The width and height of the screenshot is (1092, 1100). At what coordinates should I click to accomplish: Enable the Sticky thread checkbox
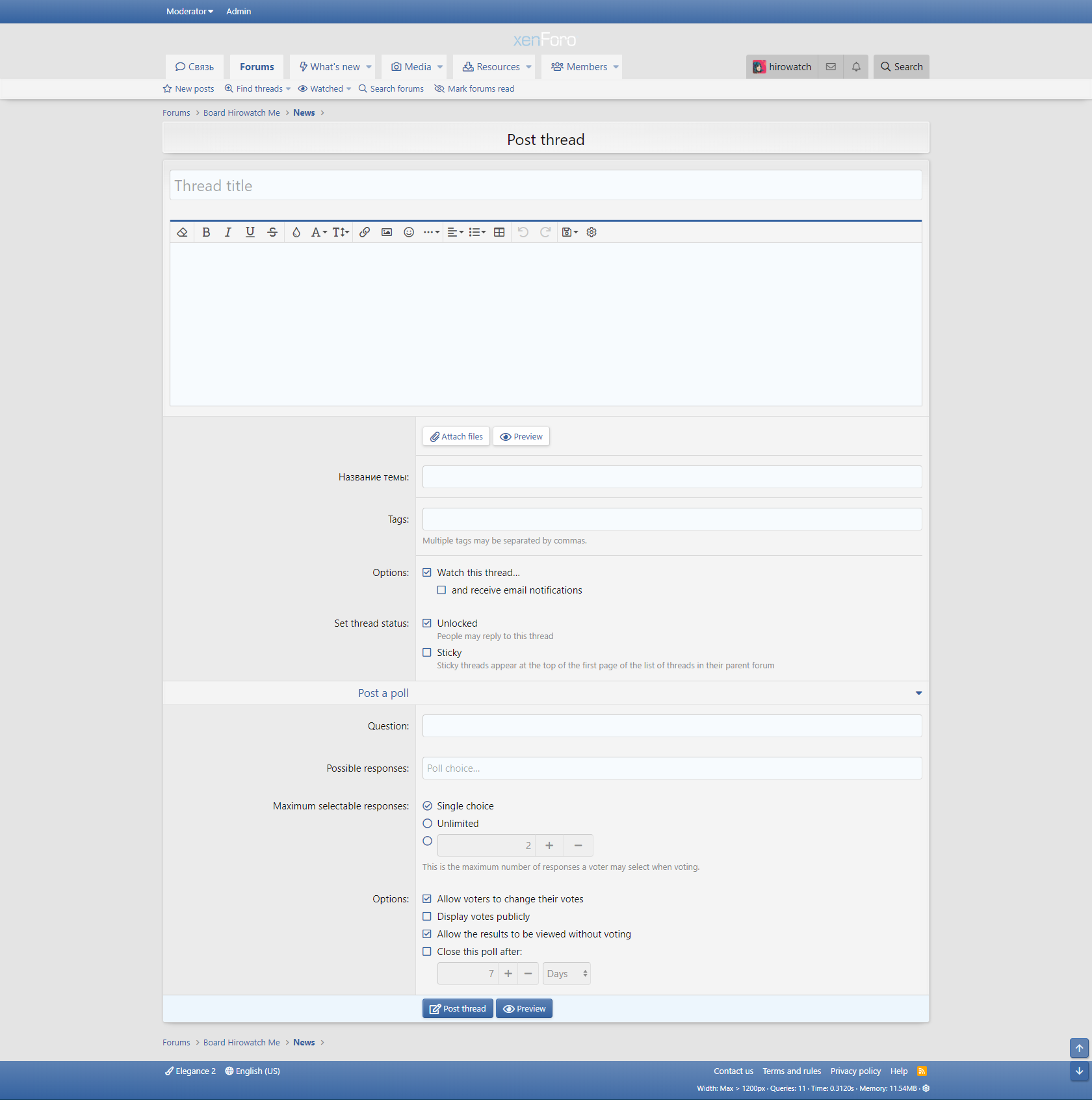tap(427, 653)
